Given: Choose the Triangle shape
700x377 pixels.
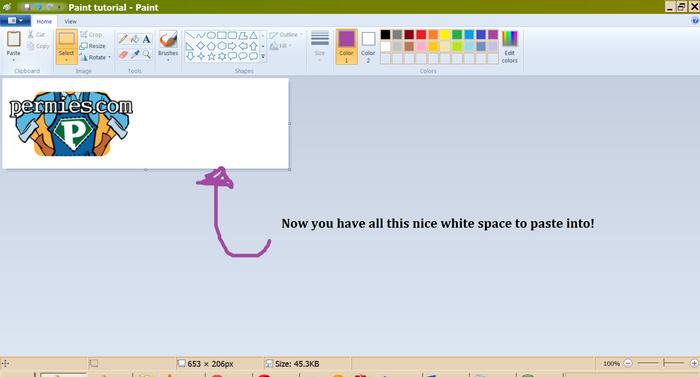Looking at the screenshot, I should pos(254,35).
